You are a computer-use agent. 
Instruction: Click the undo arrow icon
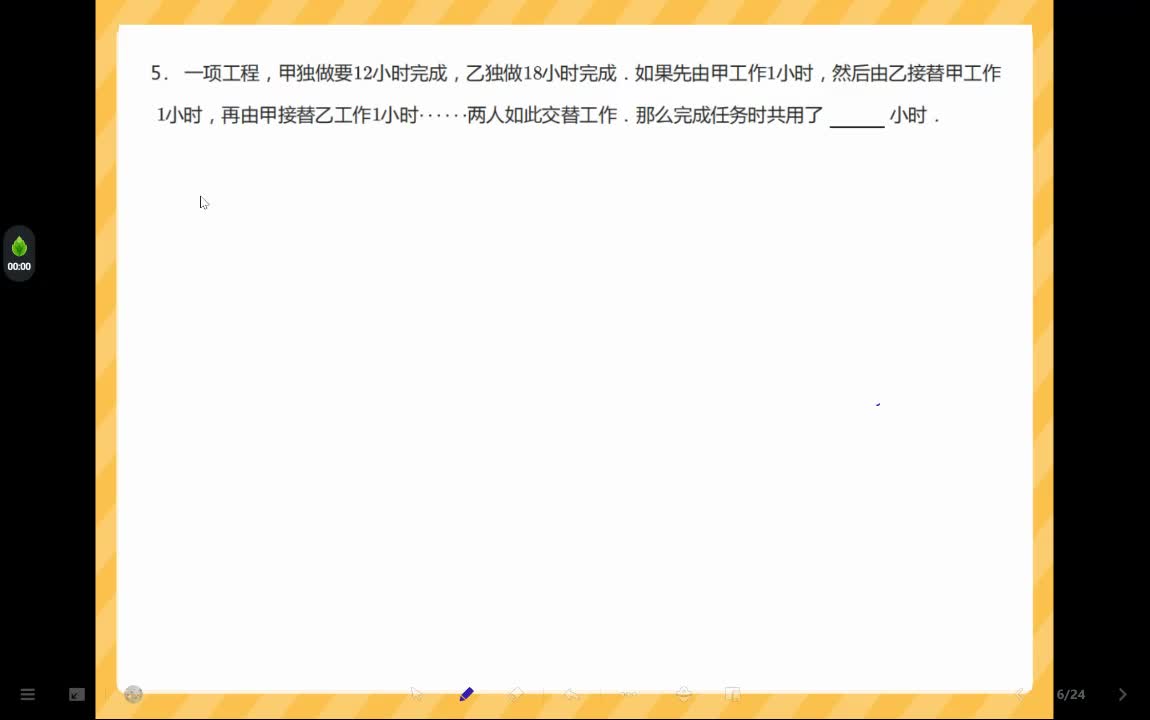click(572, 694)
